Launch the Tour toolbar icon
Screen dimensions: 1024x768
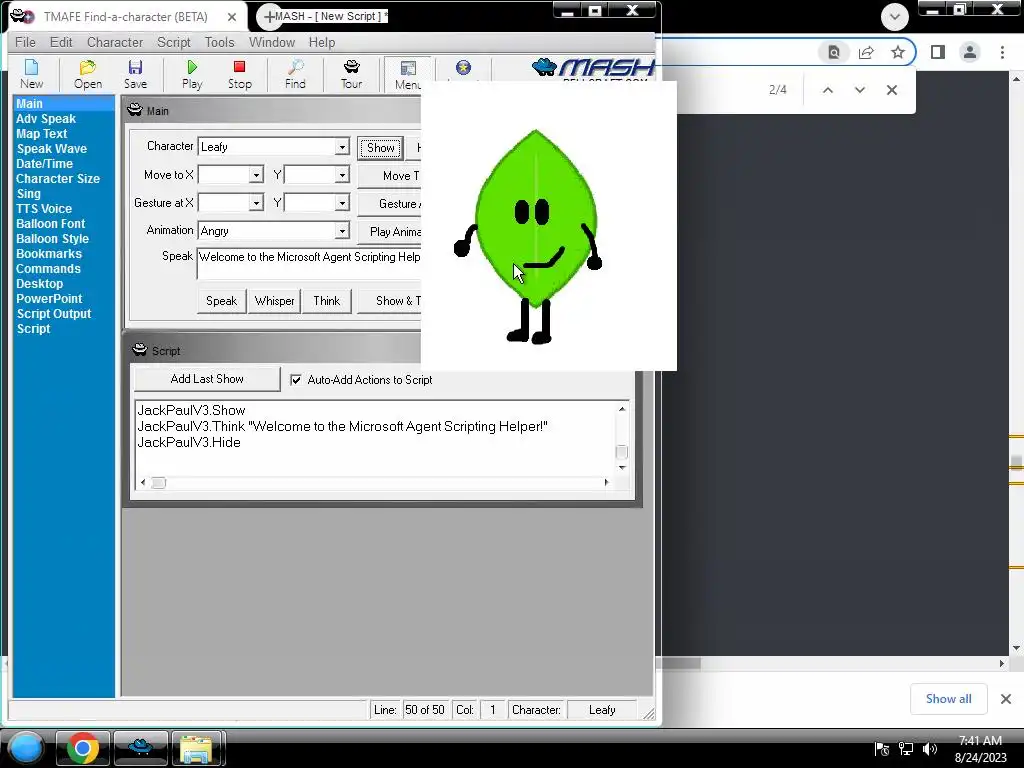(351, 74)
